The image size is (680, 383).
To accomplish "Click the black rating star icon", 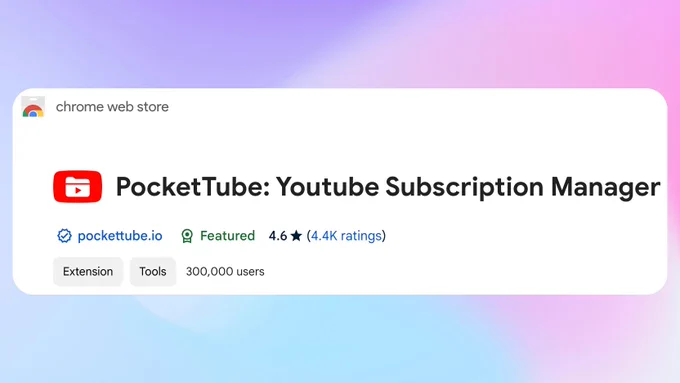I will (x=296, y=236).
